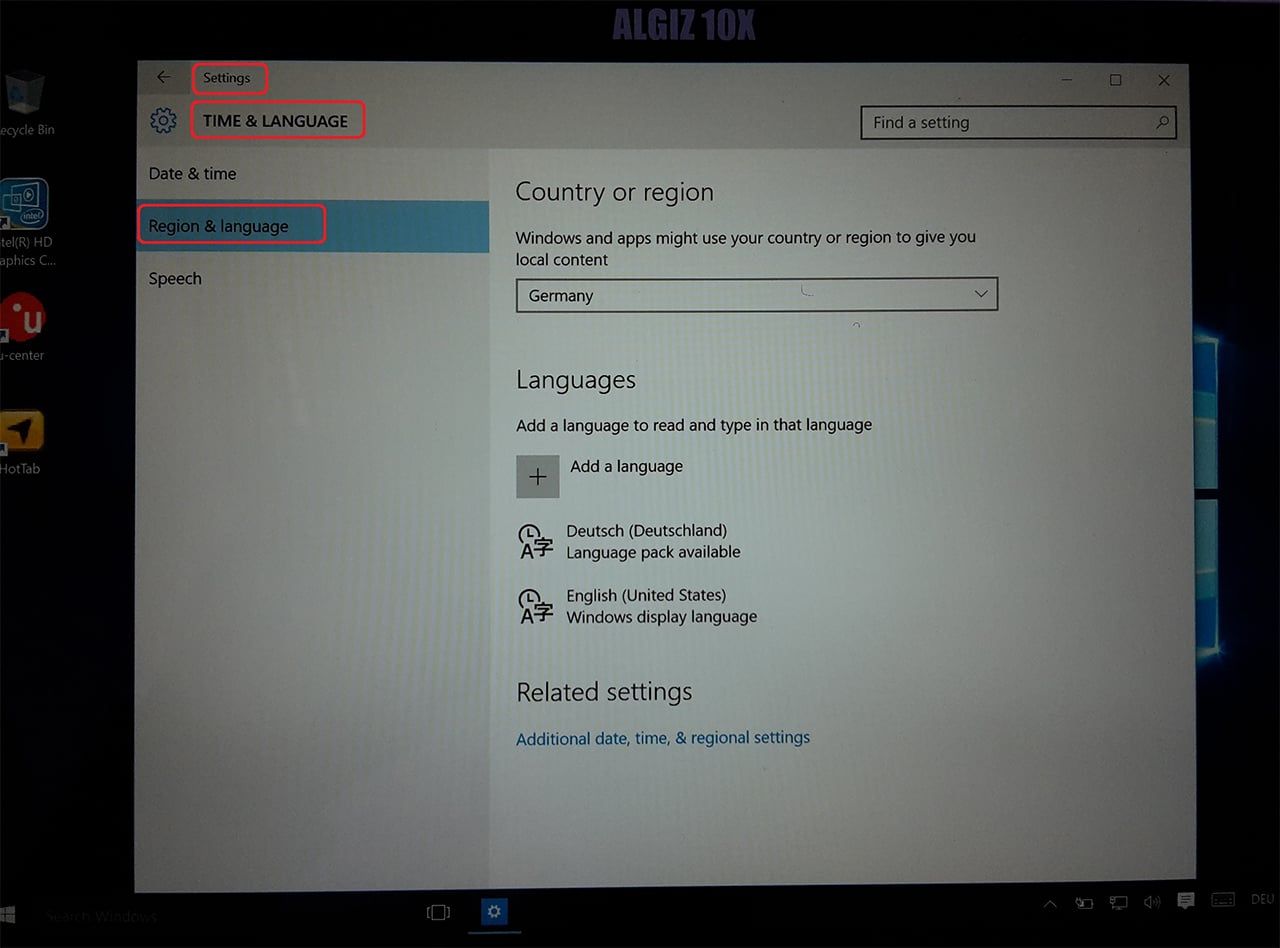Screen dimensions: 1280x948
Task: Select the Speech tab
Action: tap(312, 278)
